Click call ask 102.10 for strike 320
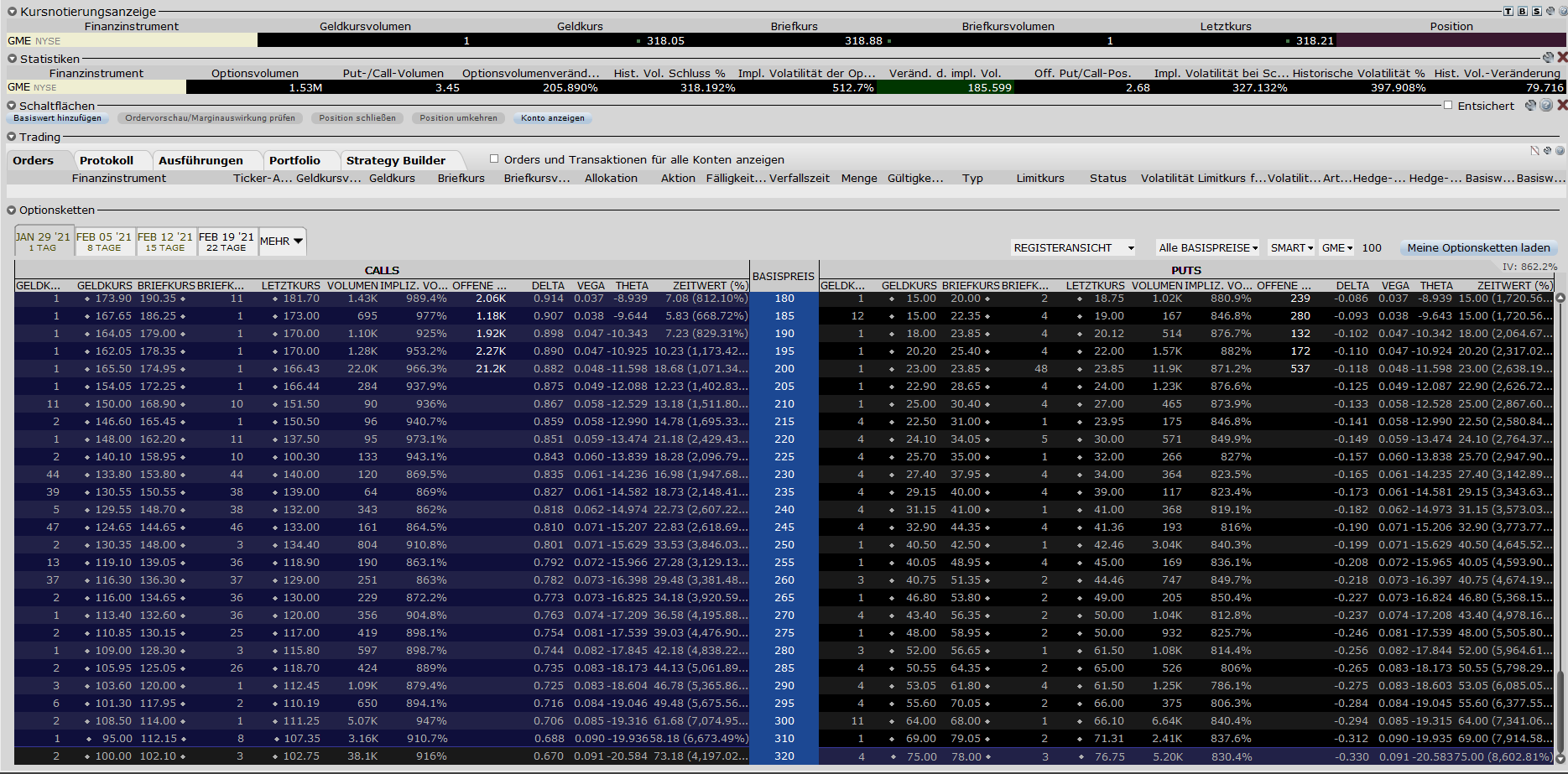 [157, 756]
